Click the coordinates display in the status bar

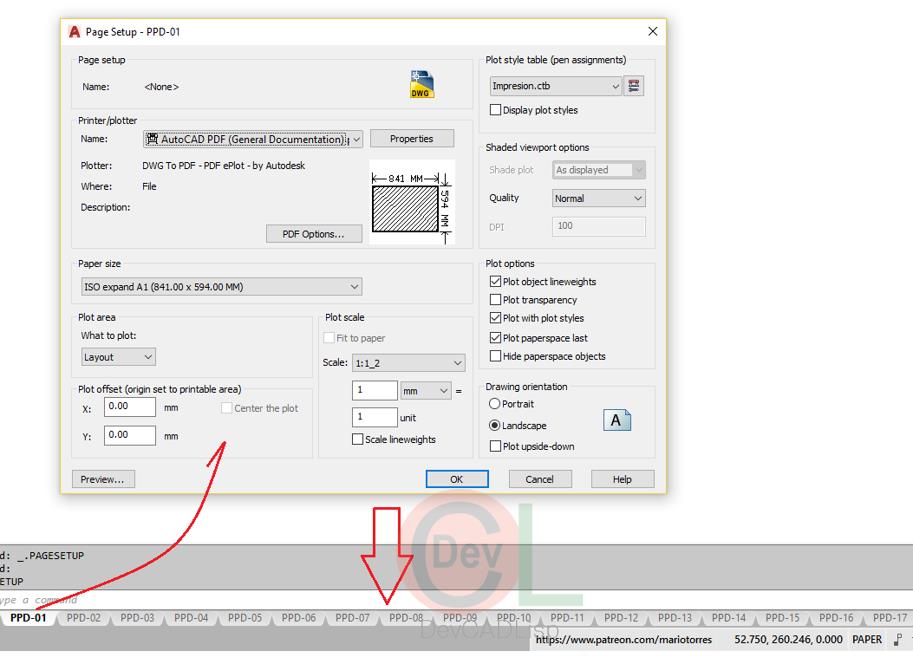(x=789, y=638)
